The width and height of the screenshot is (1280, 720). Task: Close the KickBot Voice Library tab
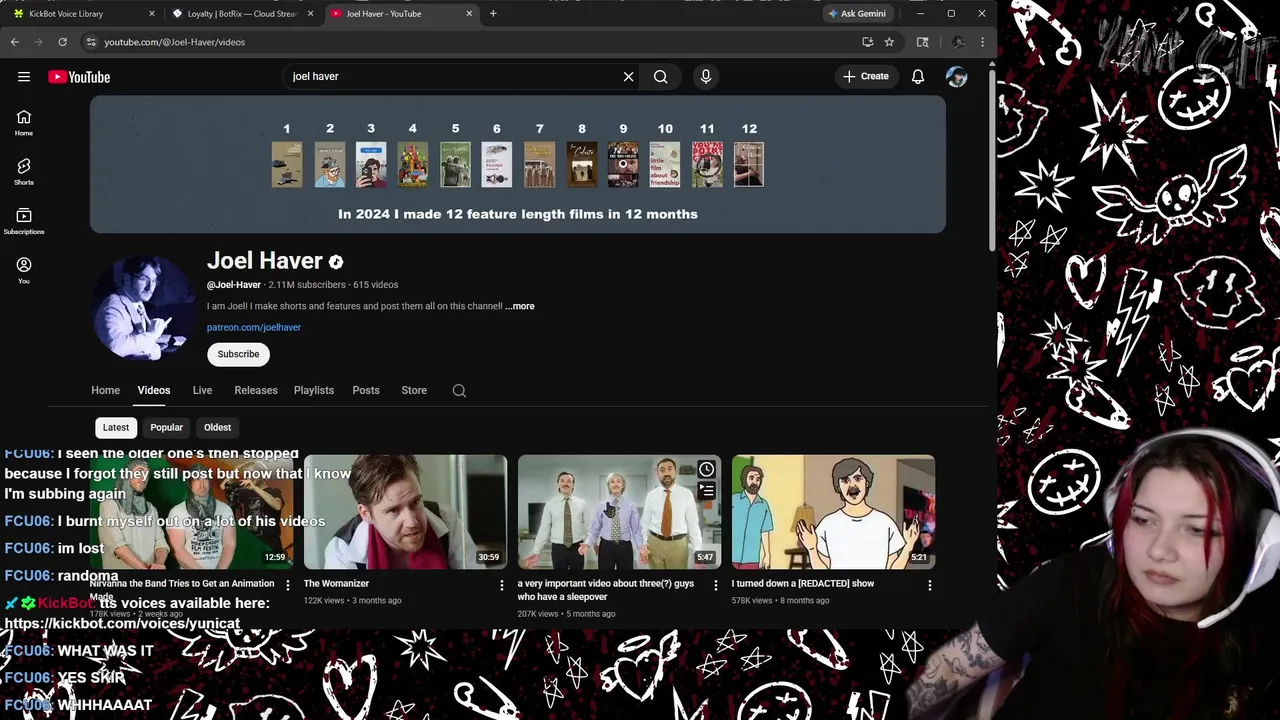152,14
